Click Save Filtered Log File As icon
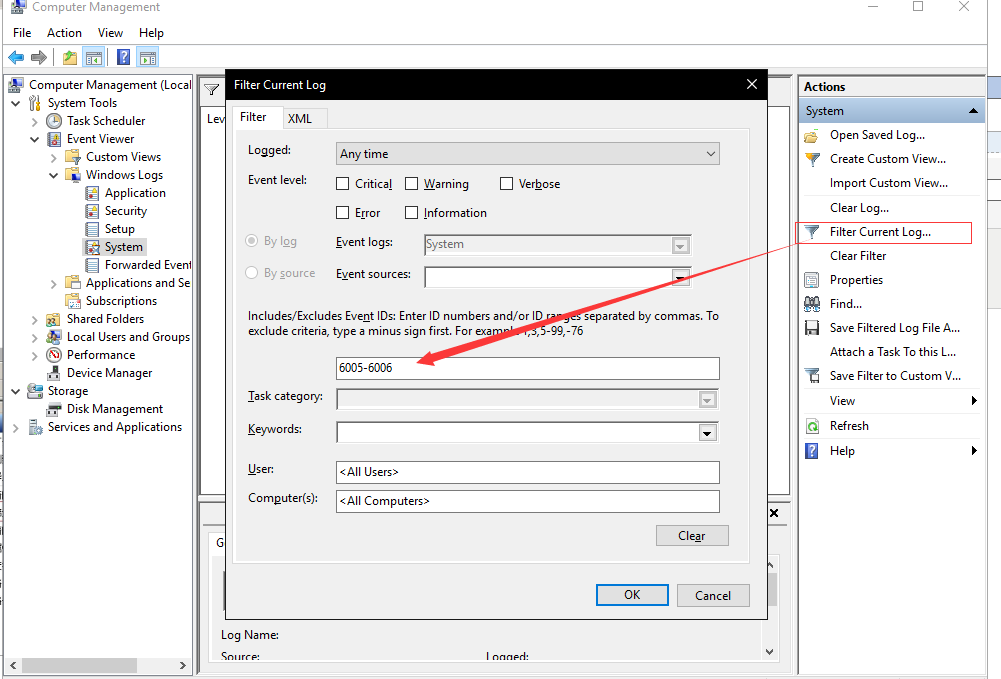Image resolution: width=1001 pixels, height=679 pixels. (813, 327)
